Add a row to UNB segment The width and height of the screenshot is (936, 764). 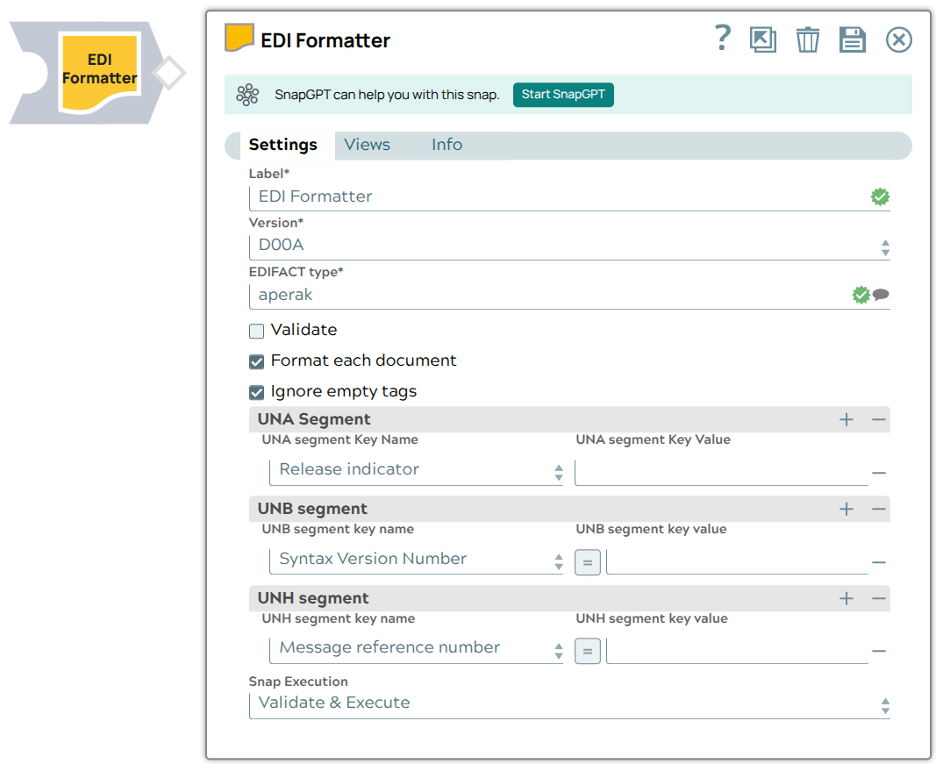click(846, 509)
